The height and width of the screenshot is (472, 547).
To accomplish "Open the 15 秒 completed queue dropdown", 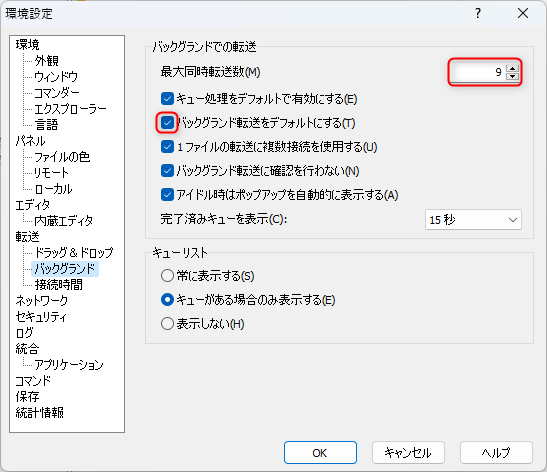I will click(x=473, y=220).
